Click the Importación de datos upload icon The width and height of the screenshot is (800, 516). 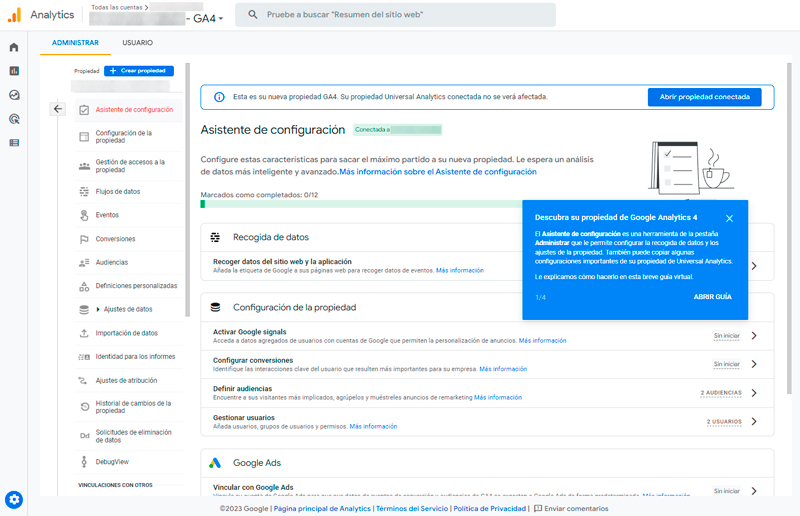tap(84, 333)
